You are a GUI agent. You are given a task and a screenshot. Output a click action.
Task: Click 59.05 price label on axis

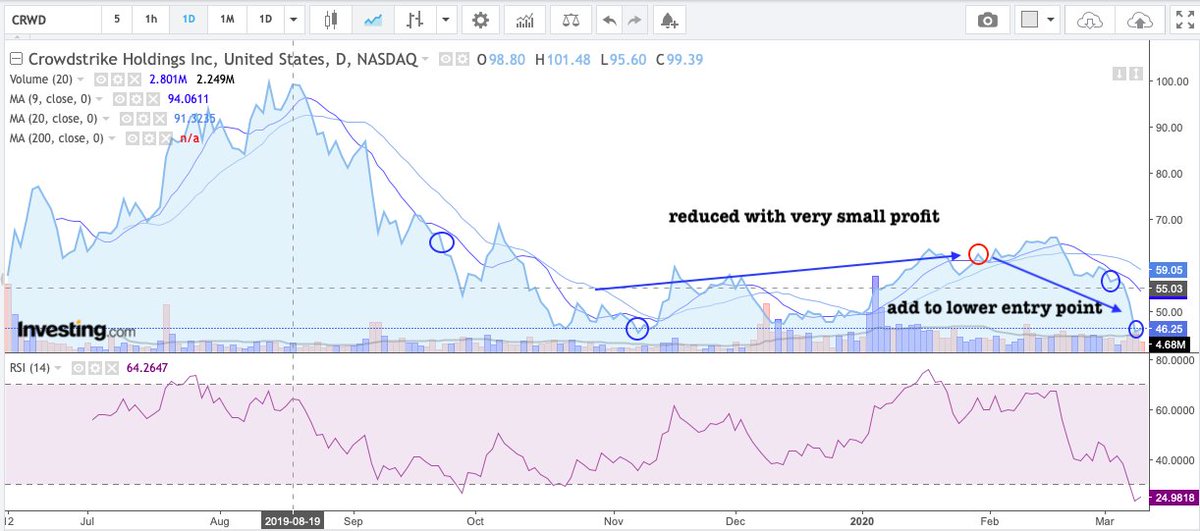coord(1169,269)
